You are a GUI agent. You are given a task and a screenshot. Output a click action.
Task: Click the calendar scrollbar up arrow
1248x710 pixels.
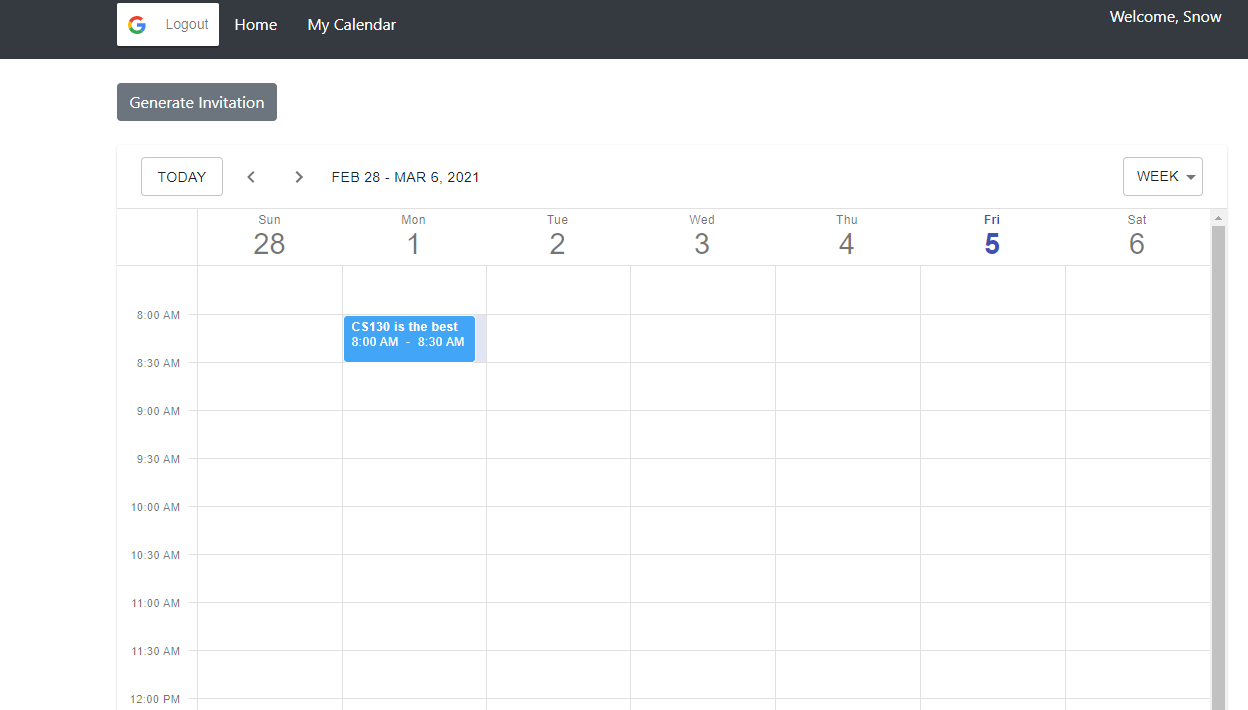[x=1218, y=218]
